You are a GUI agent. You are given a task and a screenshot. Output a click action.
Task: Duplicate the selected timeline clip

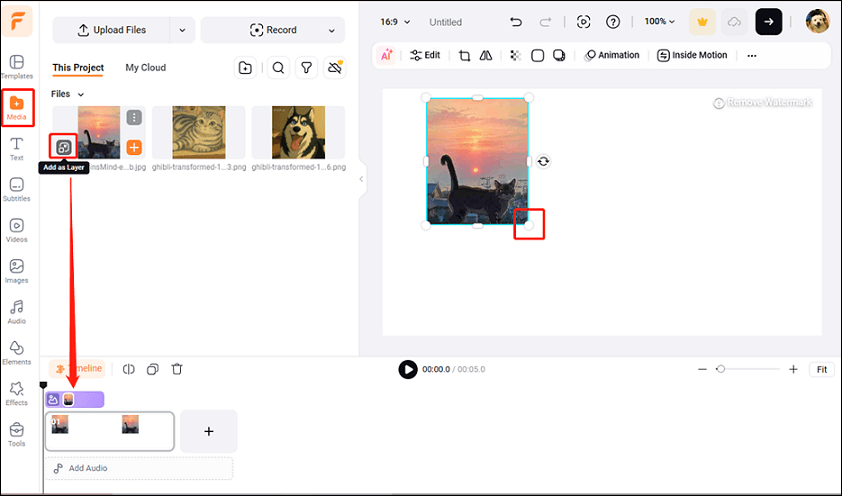153,369
